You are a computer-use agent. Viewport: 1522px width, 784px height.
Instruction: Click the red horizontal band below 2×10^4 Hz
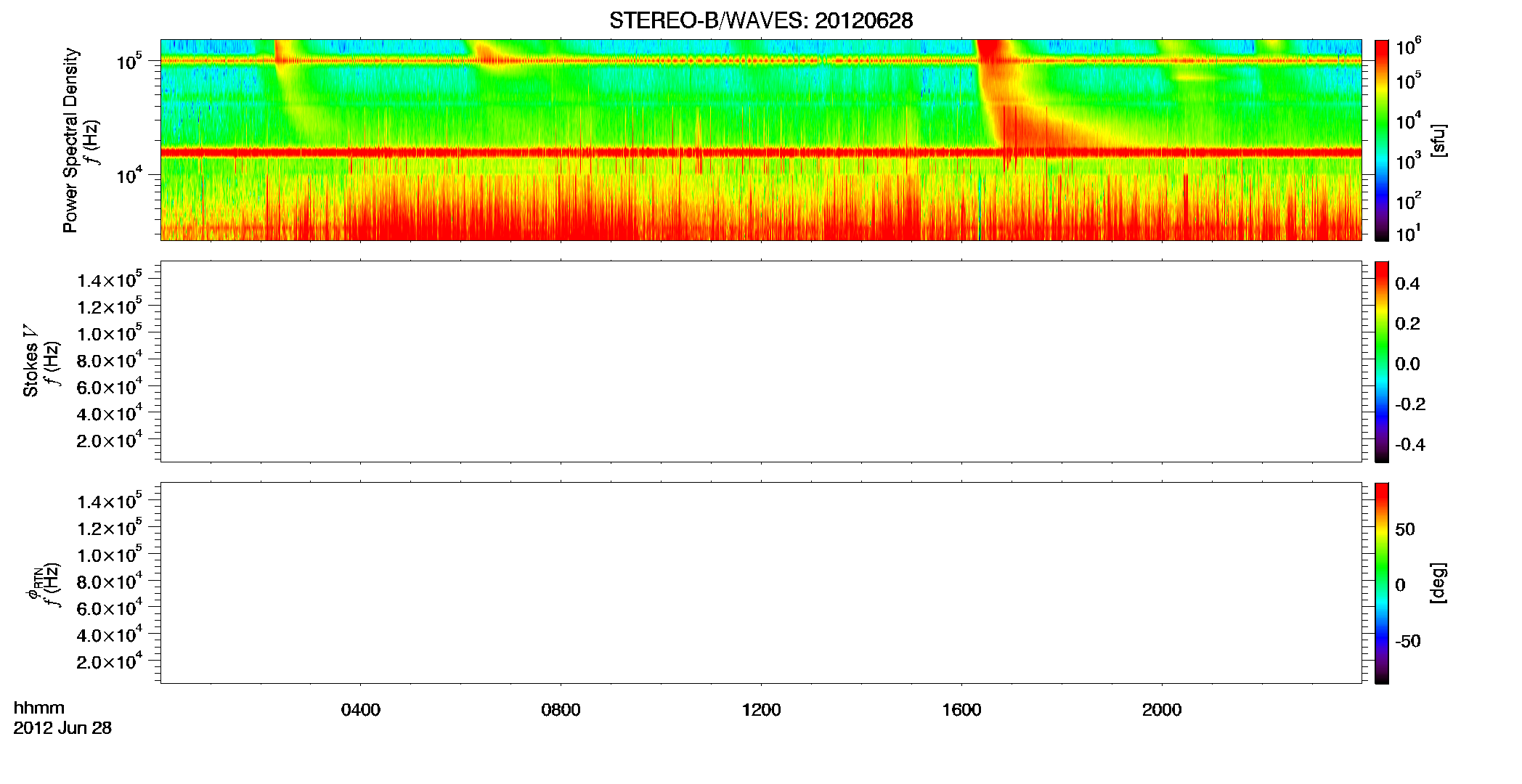[761, 152]
